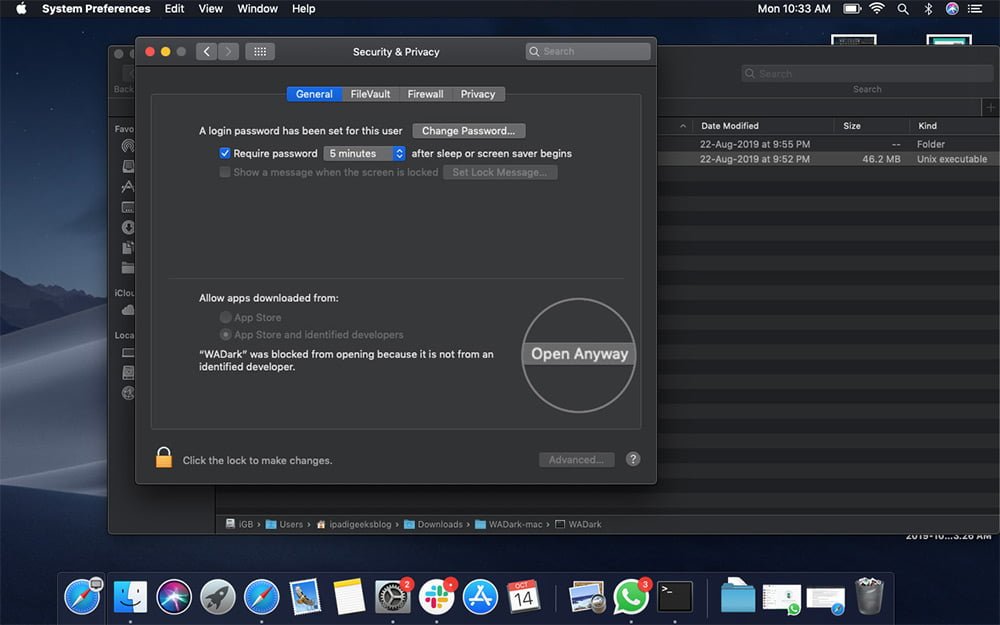Image resolution: width=1000 pixels, height=625 pixels.
Task: Open Safari handoff icon with screen badge
Action: [x=83, y=596]
